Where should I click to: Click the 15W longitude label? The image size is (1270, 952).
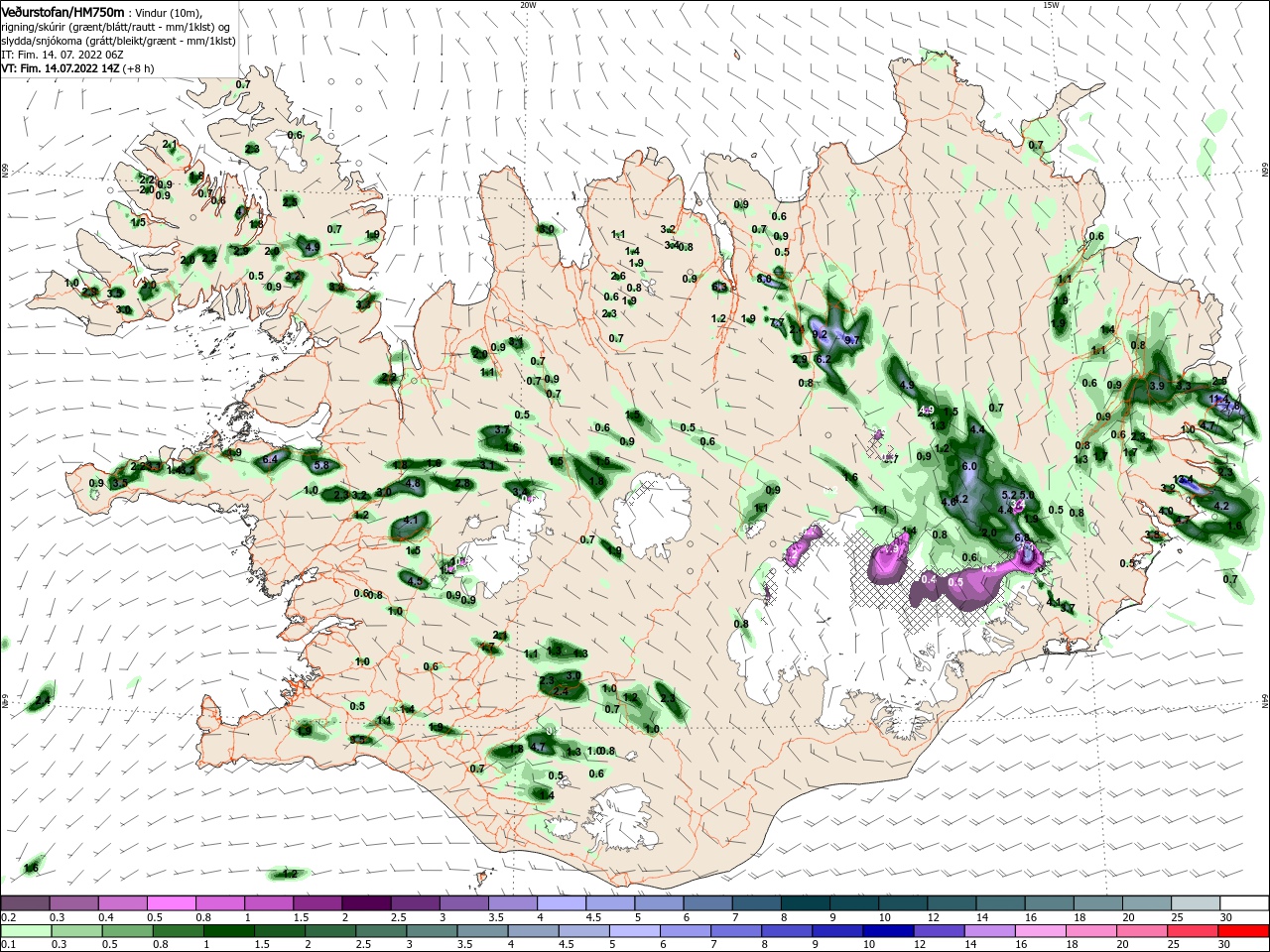[1051, 5]
